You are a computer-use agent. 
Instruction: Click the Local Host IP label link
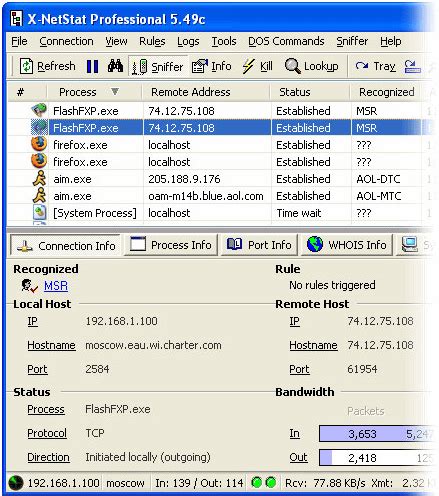[x=32, y=321]
